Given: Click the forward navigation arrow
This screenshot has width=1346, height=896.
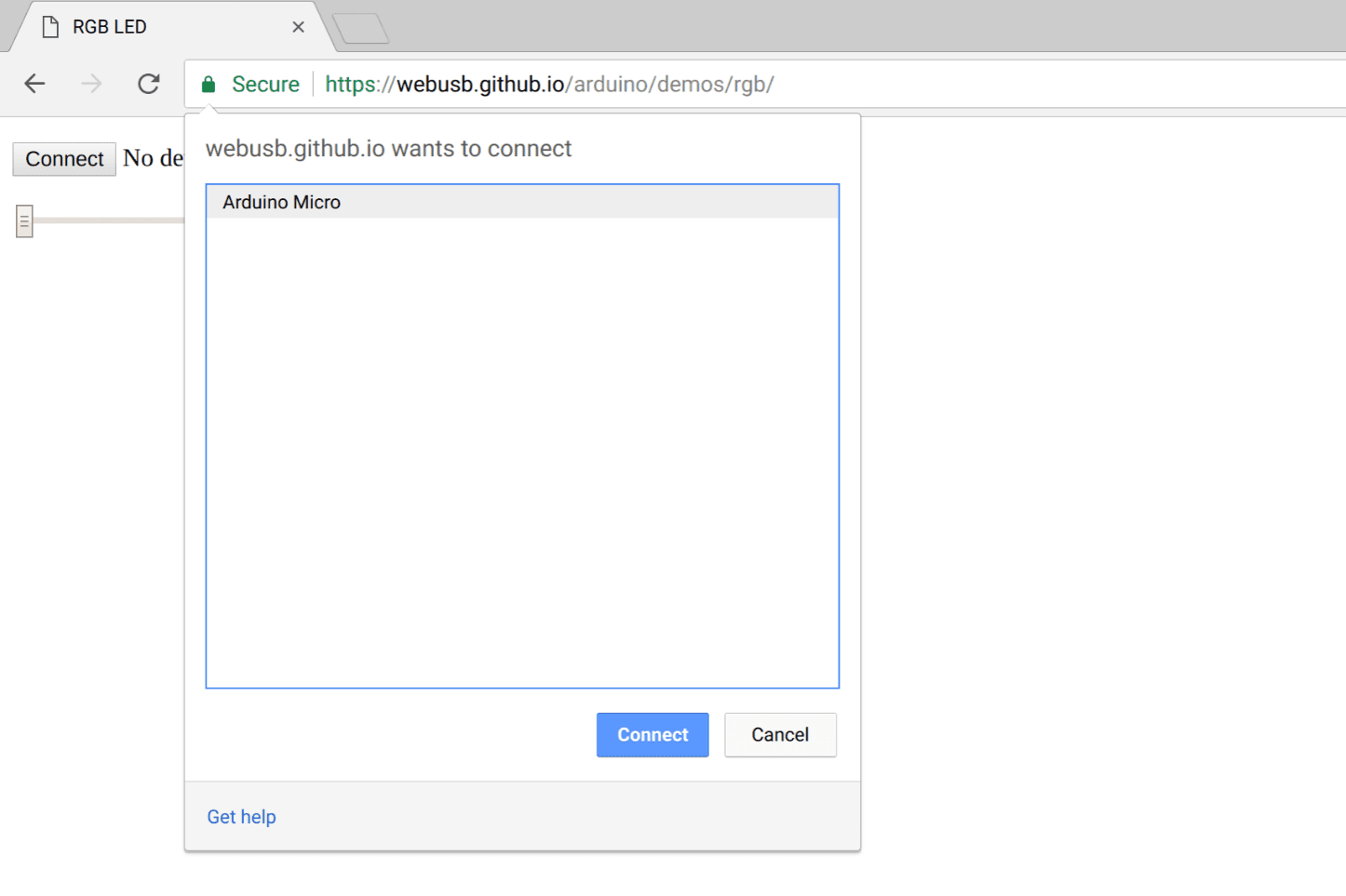Looking at the screenshot, I should 91,84.
